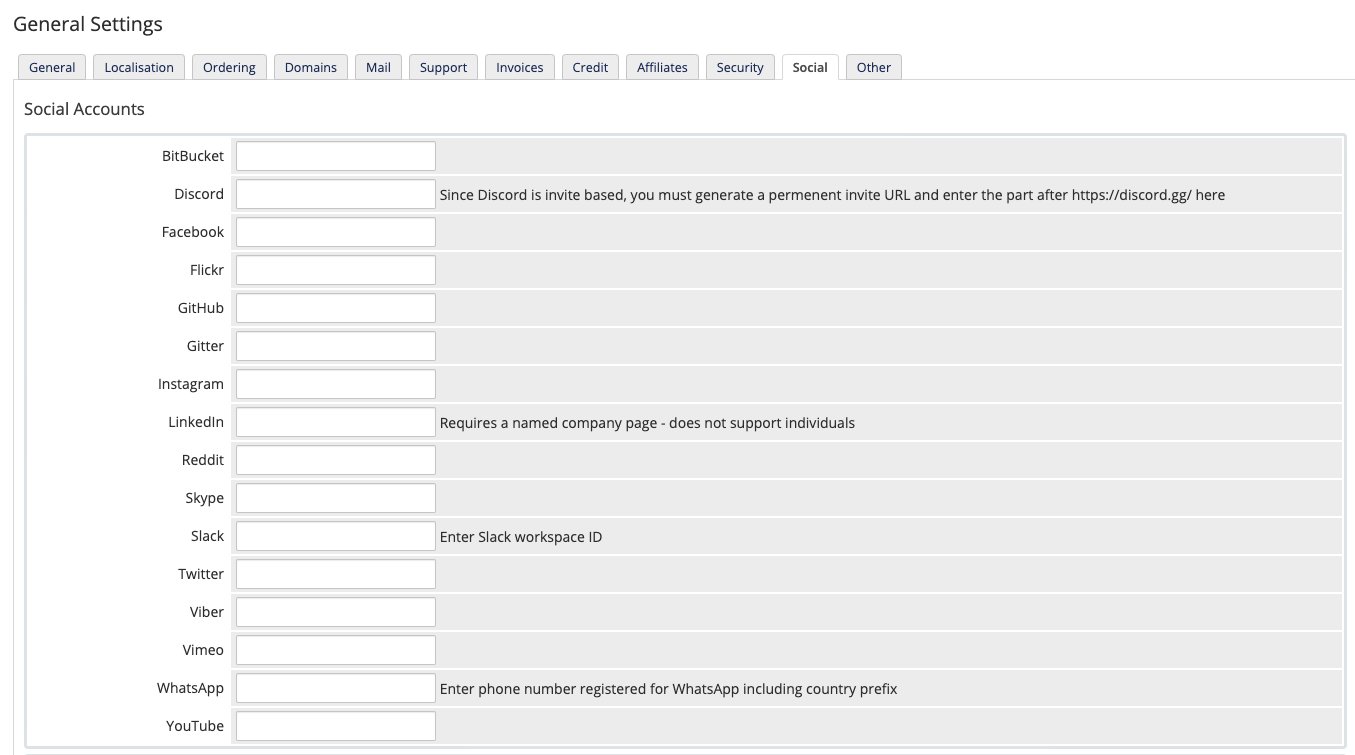Screen dimensions: 1355x755
Task: Select the Social tab
Action: [810, 67]
